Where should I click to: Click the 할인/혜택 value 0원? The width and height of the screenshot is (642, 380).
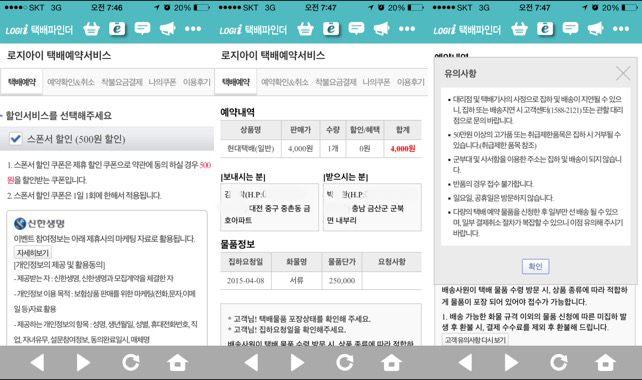pyautogui.click(x=365, y=149)
